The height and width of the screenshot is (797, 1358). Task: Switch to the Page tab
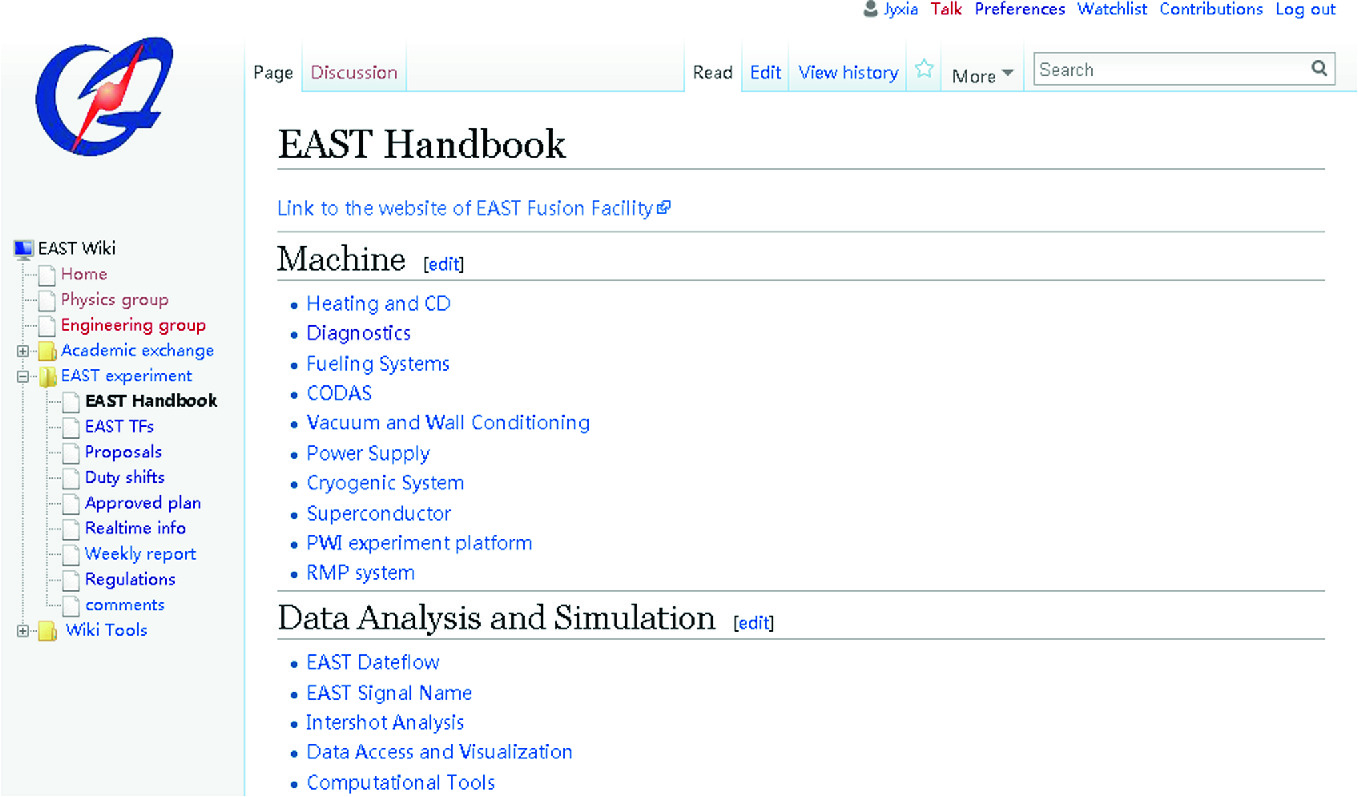click(x=273, y=72)
